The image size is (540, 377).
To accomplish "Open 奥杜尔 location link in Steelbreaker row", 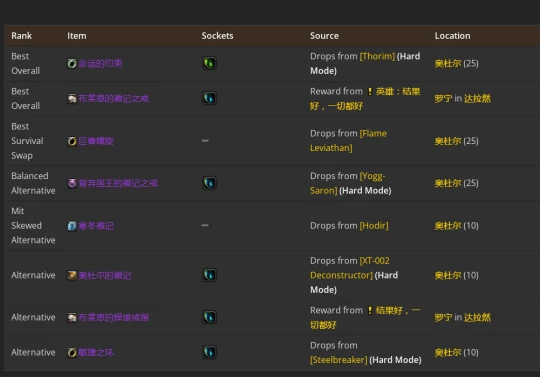I will [x=448, y=353].
